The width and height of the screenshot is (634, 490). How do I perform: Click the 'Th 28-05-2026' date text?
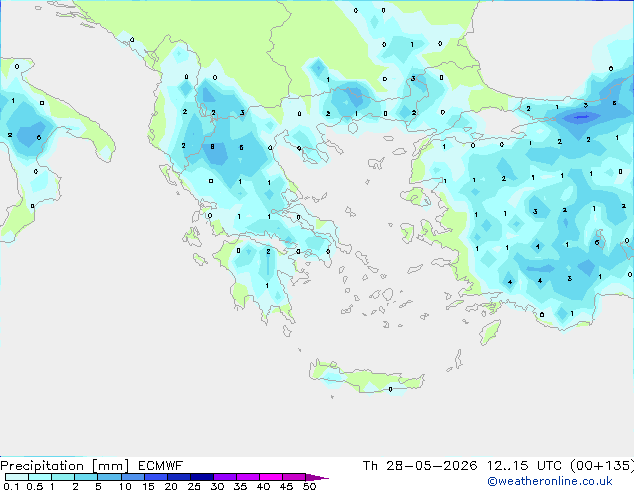[x=420, y=466]
